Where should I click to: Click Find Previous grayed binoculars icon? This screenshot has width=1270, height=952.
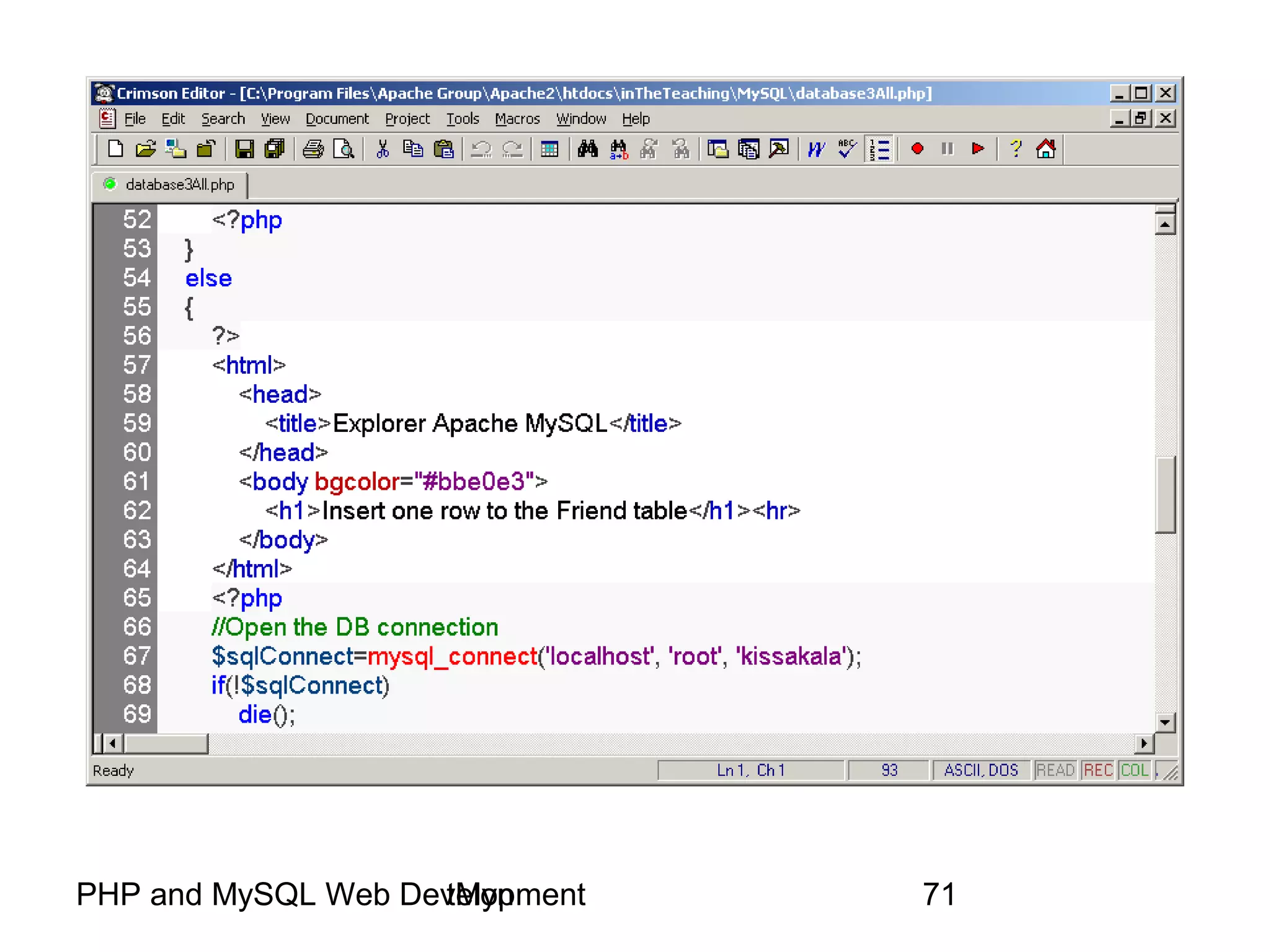tap(680, 149)
